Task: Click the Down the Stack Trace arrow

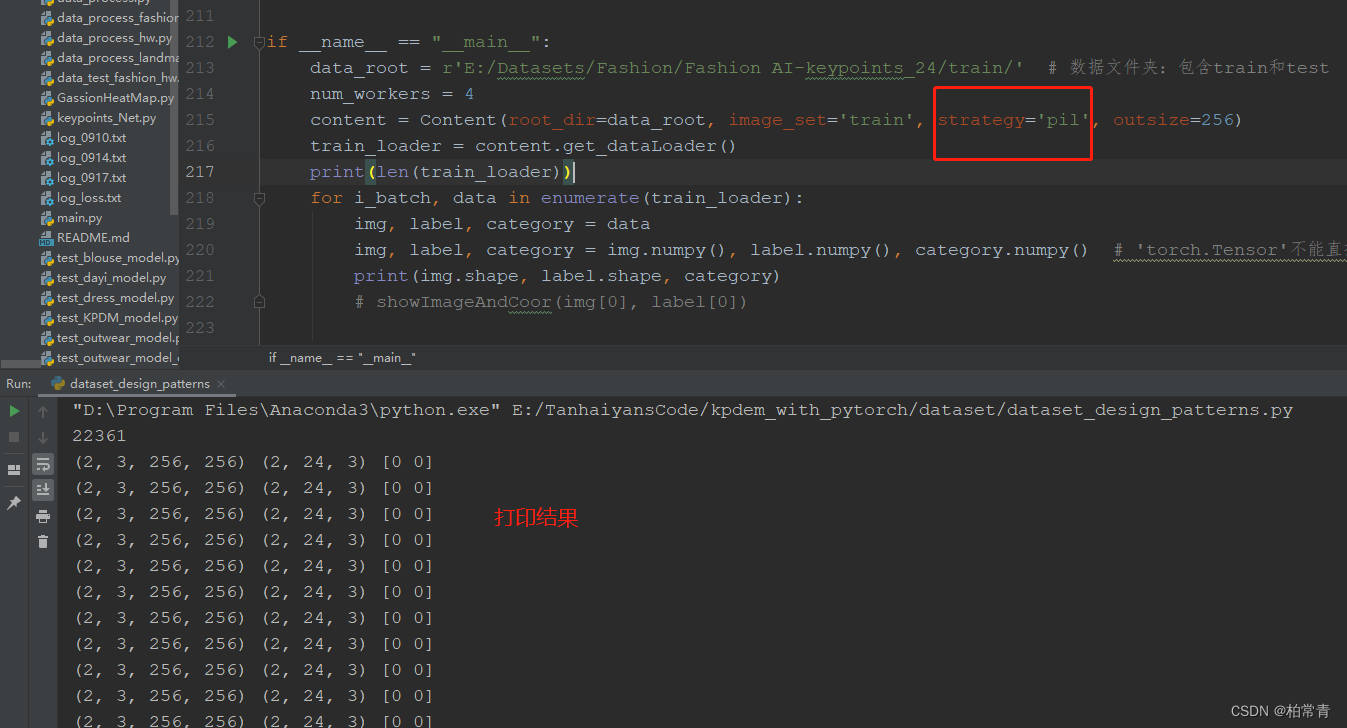Action: pyautogui.click(x=43, y=437)
